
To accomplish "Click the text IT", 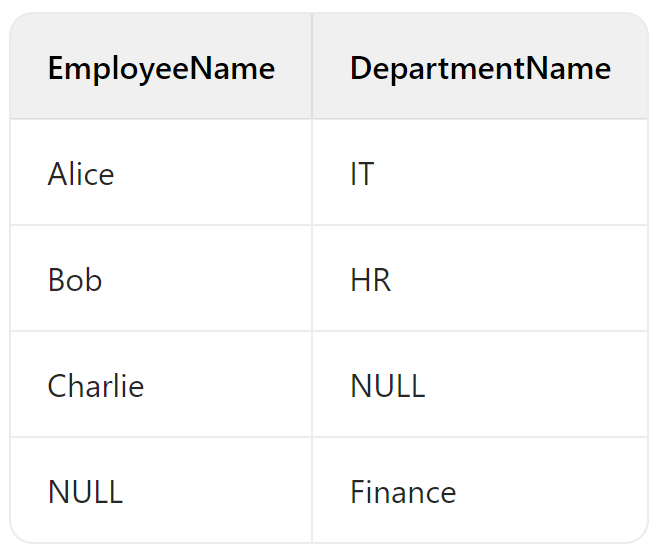I will (x=362, y=174).
